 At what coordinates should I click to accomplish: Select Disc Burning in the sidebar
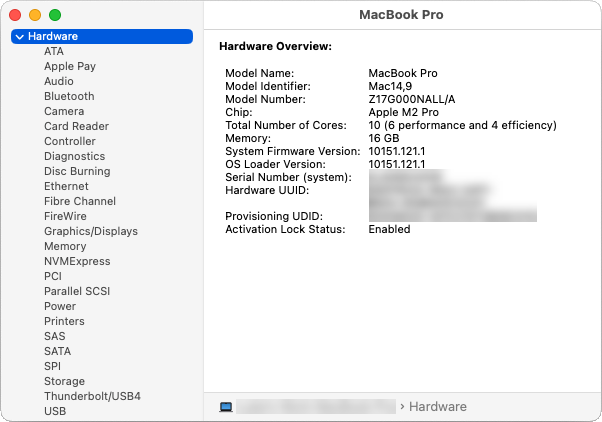click(77, 171)
